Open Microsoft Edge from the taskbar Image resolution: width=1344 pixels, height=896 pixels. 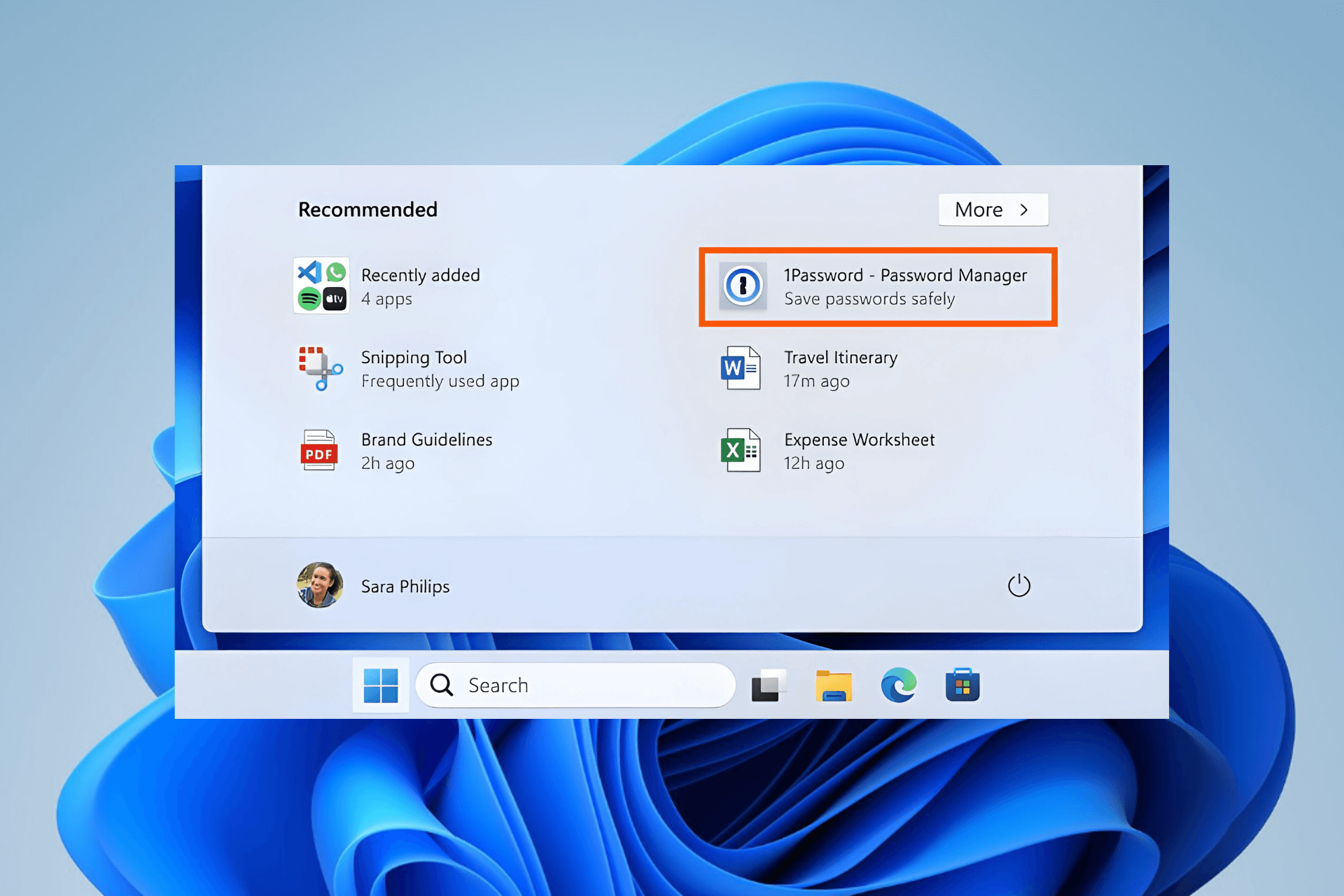[x=899, y=685]
